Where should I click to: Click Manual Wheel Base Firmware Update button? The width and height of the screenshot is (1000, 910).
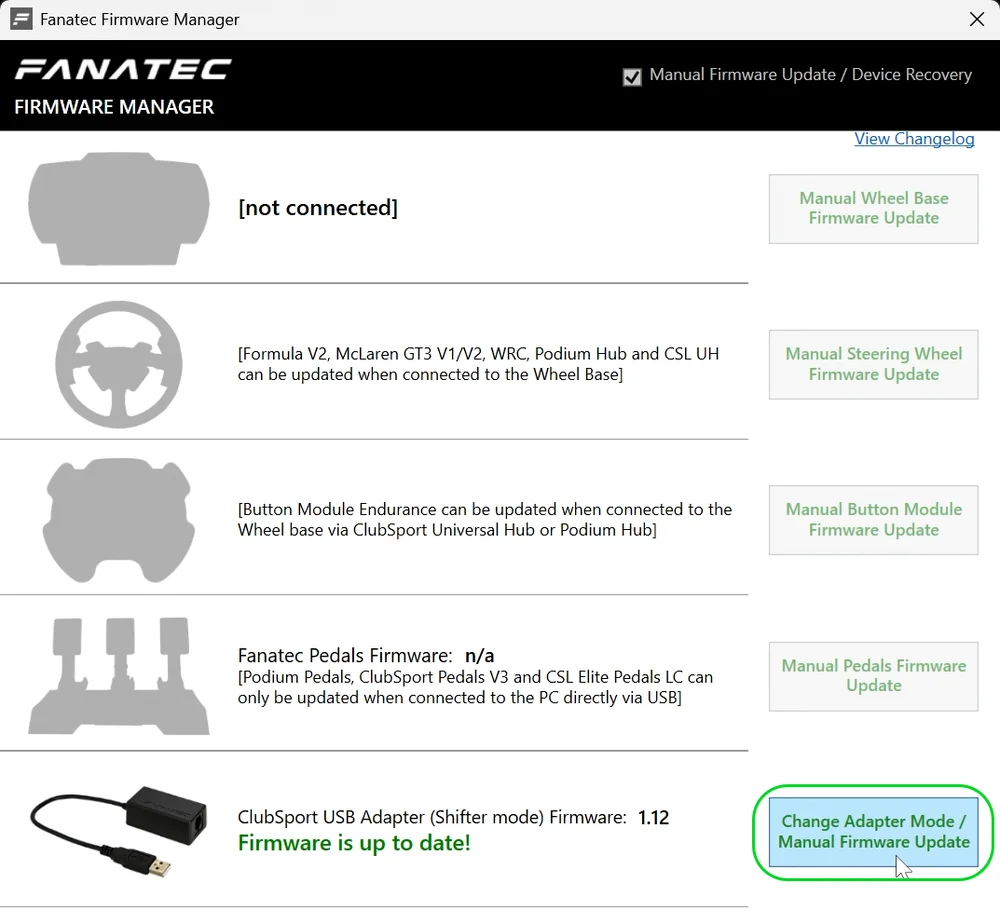[x=873, y=209]
